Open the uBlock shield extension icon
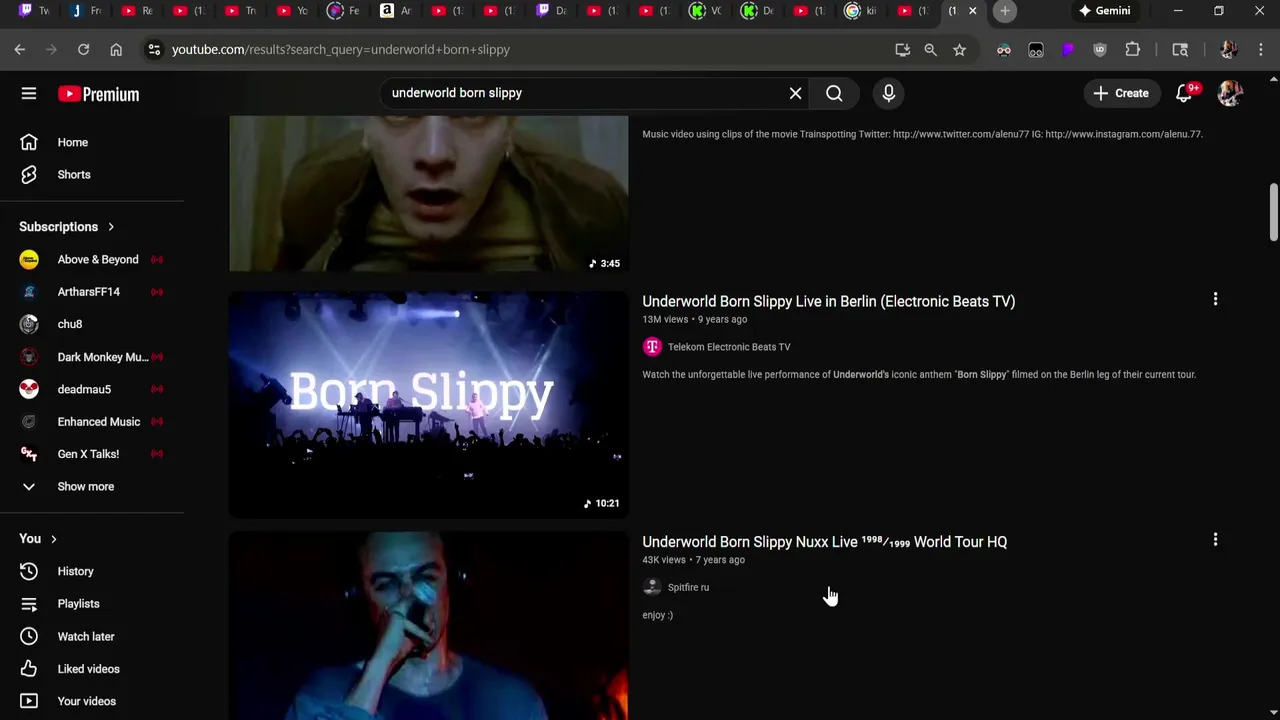 click(1100, 49)
